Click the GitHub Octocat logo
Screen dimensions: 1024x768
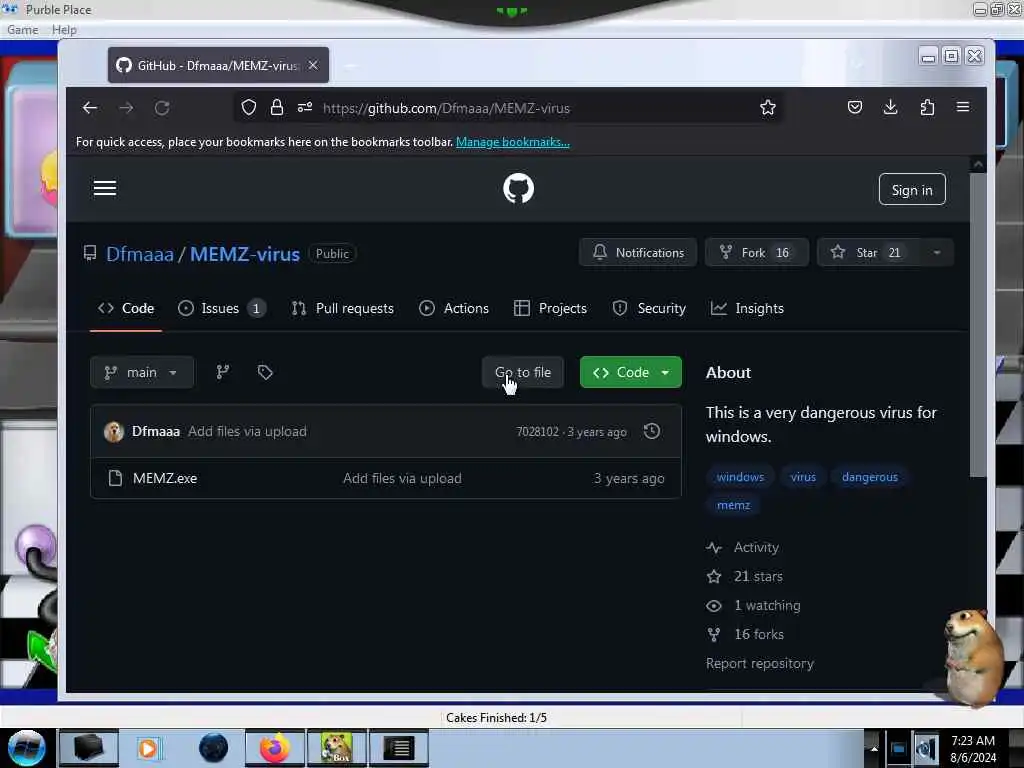click(x=519, y=189)
